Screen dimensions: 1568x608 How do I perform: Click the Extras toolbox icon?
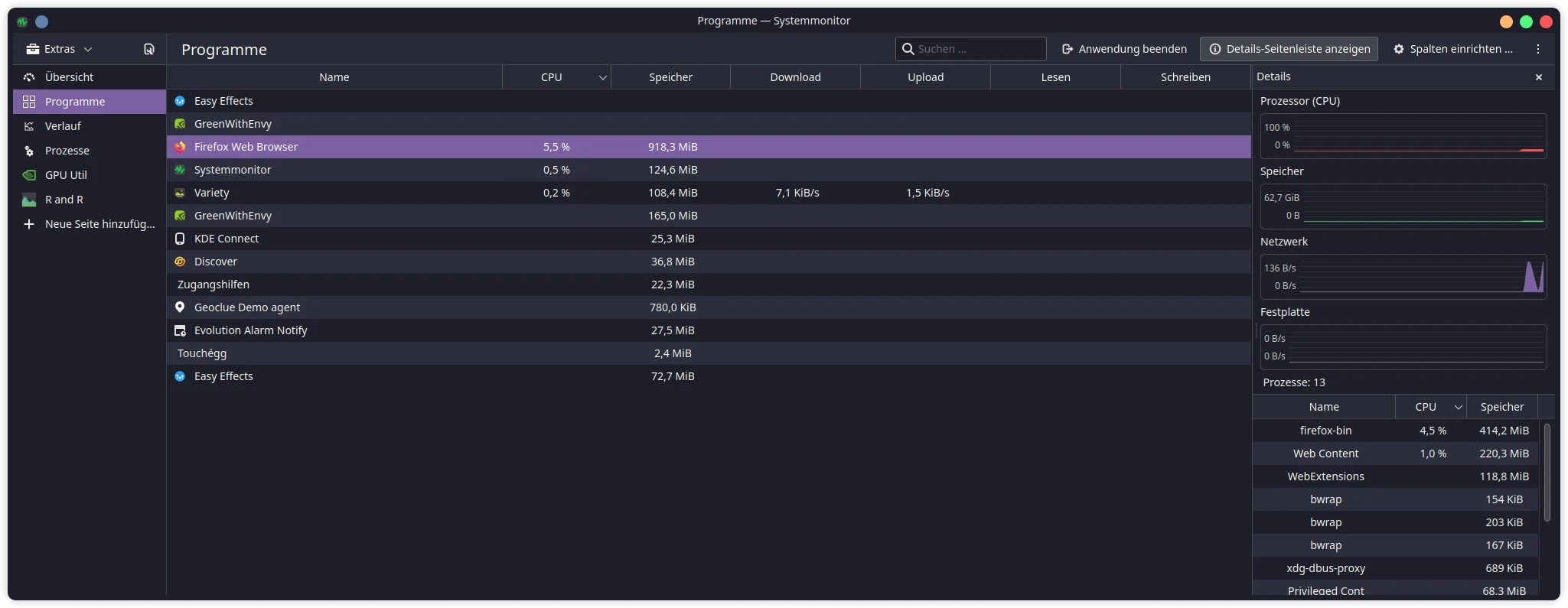(32, 49)
